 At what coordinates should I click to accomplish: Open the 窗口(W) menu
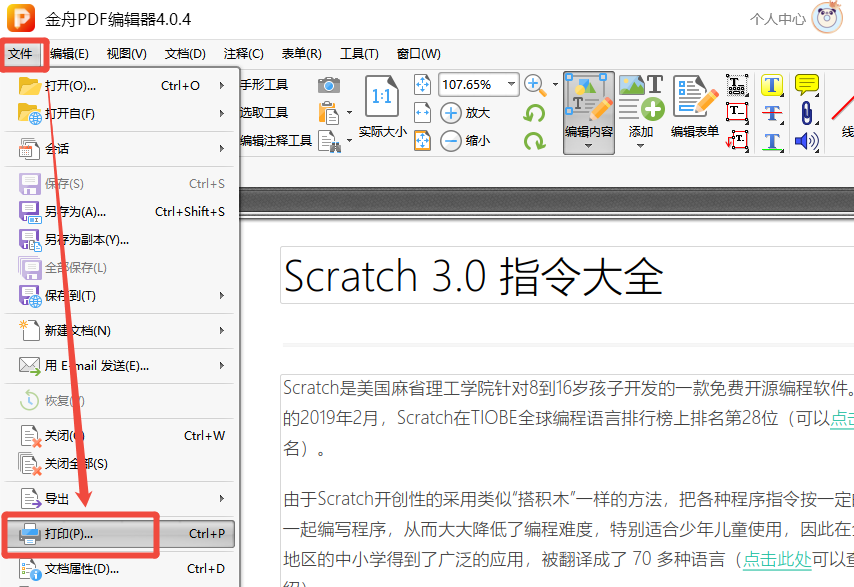[x=418, y=54]
